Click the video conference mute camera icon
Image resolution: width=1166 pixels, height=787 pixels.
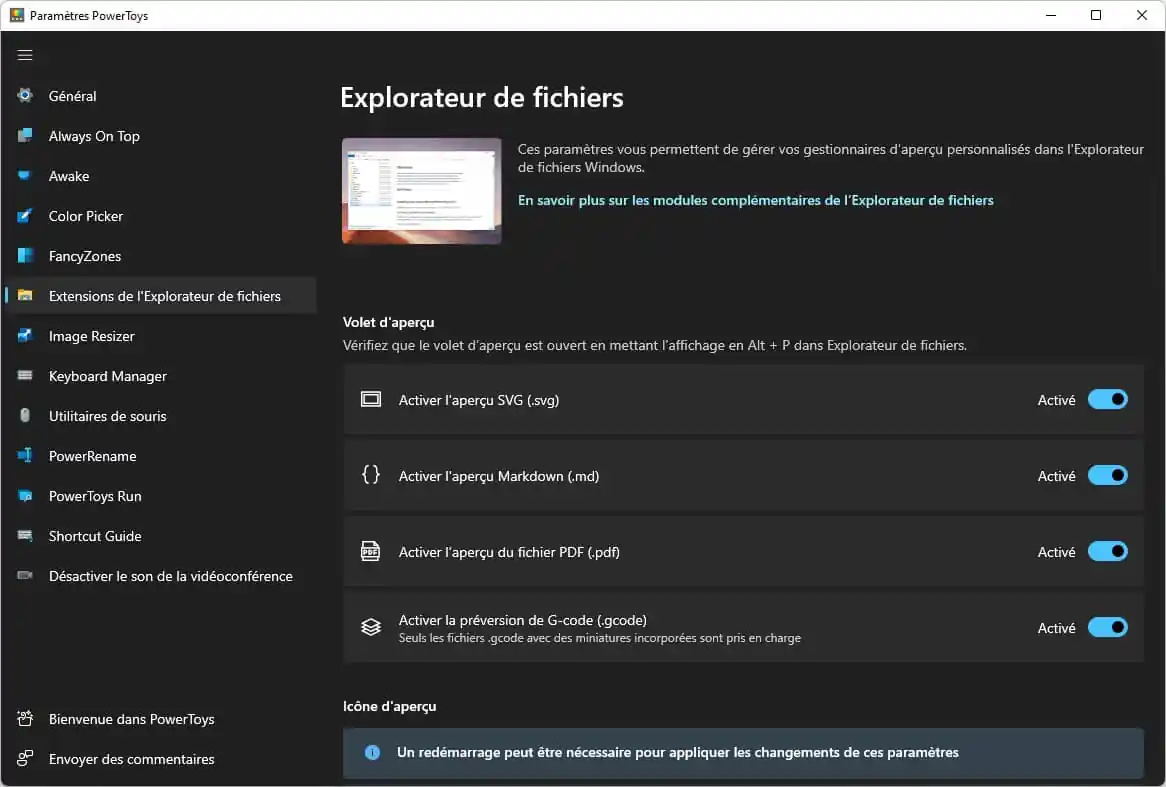pyautogui.click(x=25, y=576)
